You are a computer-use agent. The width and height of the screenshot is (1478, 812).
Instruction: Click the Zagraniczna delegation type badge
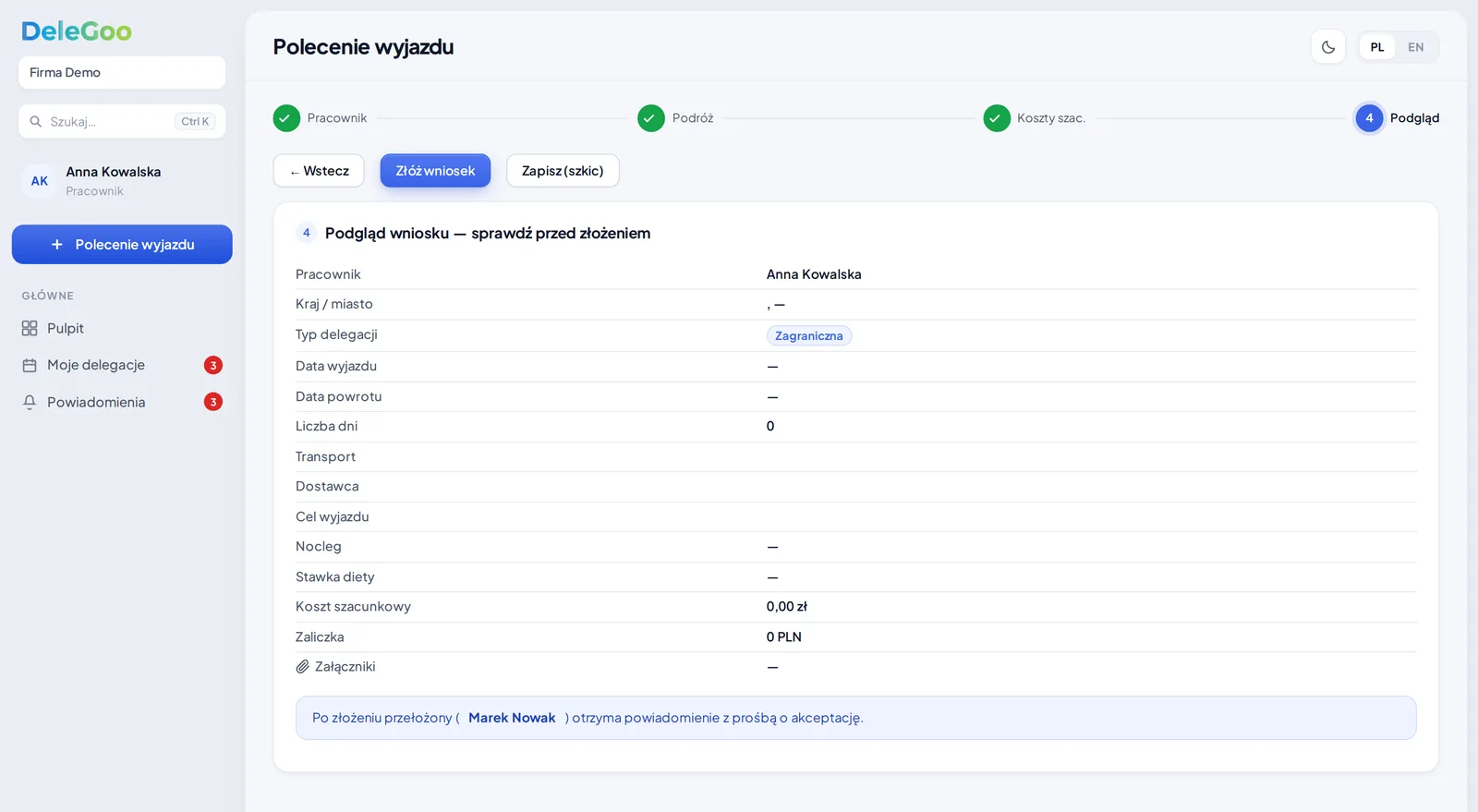809,335
